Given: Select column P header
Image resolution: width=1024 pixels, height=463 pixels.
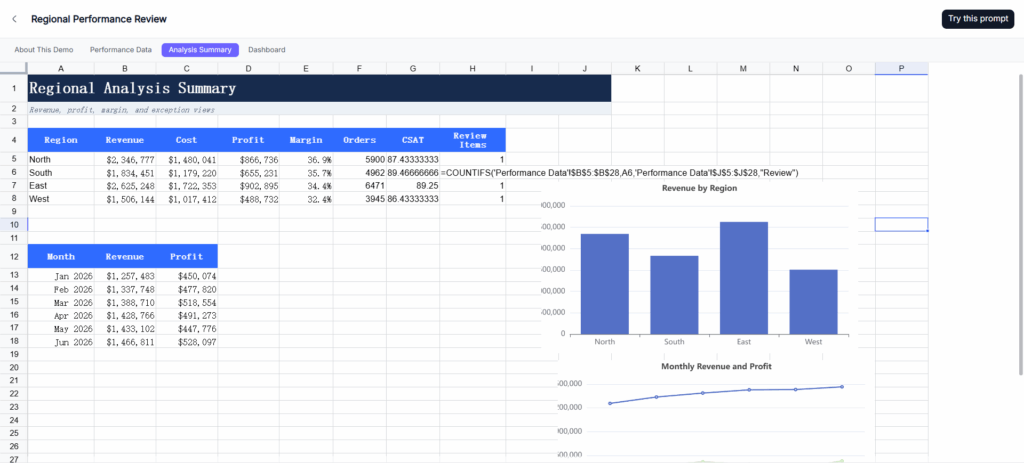Looking at the screenshot, I should point(901,69).
